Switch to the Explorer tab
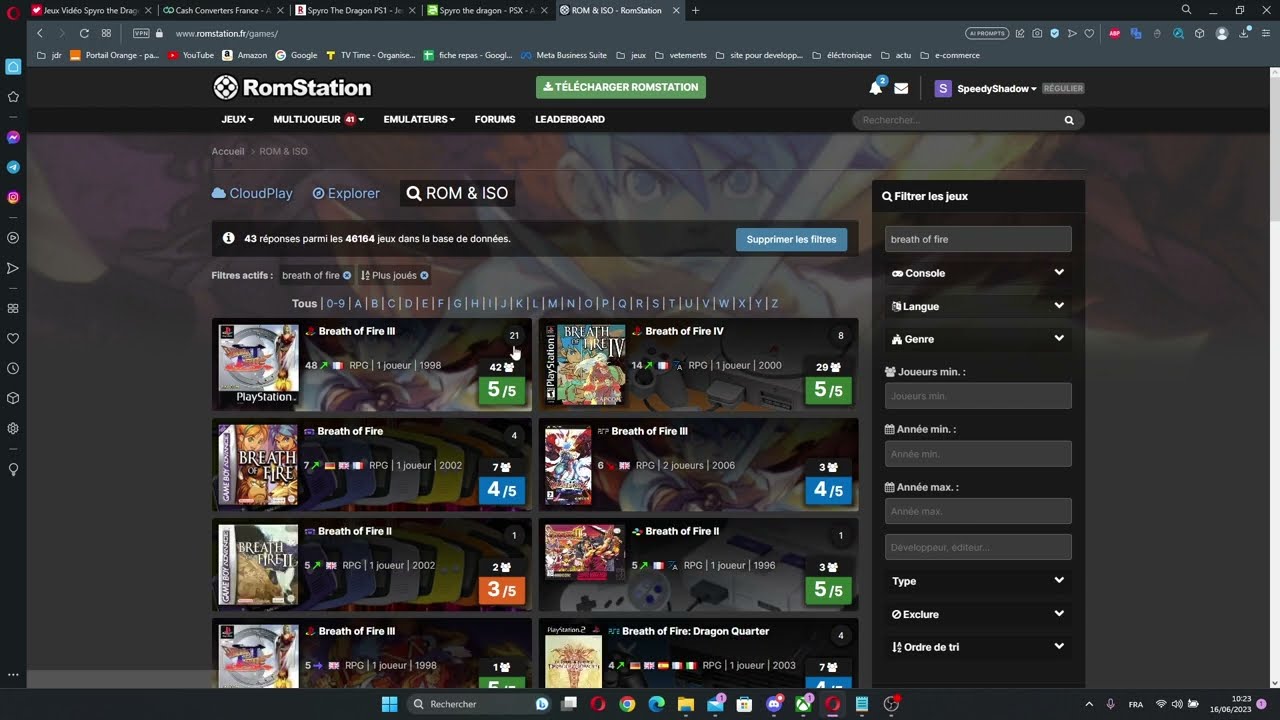1280x720 pixels. (x=346, y=193)
